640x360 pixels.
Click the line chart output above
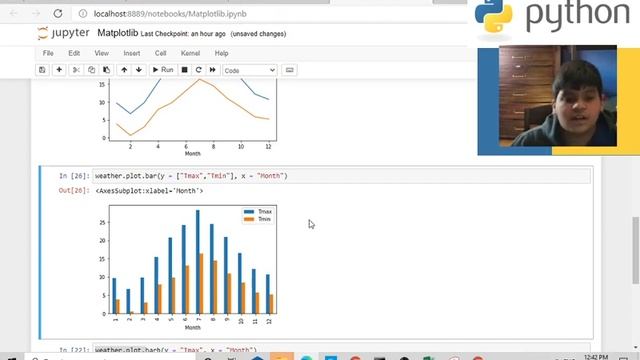[x=189, y=118]
